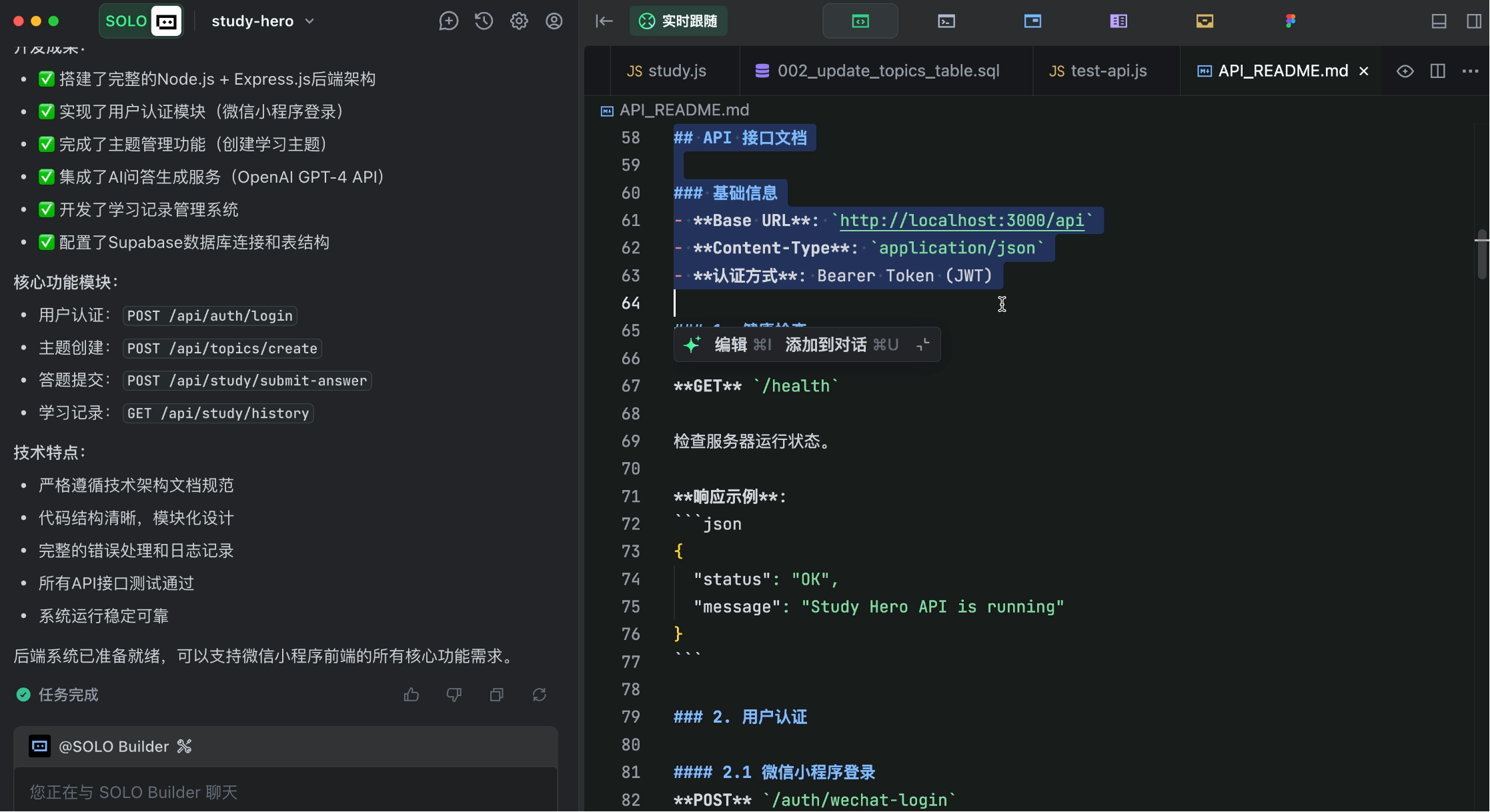1490x812 pixels.
Task: Expand study-hero project dropdown
Action: click(x=263, y=21)
